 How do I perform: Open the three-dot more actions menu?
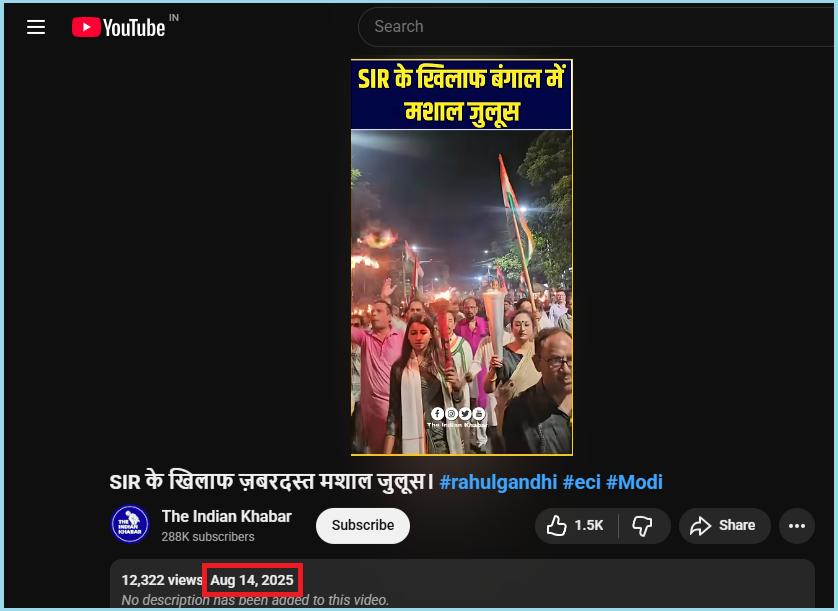(x=797, y=525)
